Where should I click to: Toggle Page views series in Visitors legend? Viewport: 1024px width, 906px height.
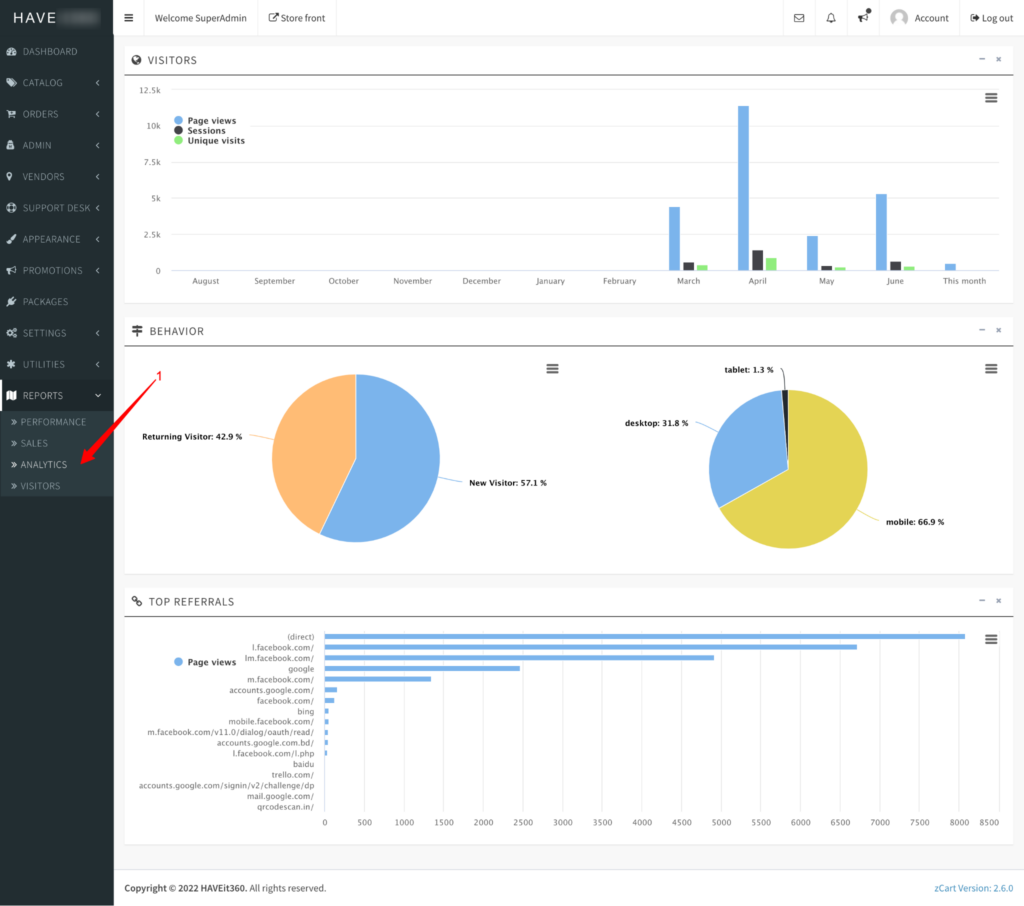(211, 121)
